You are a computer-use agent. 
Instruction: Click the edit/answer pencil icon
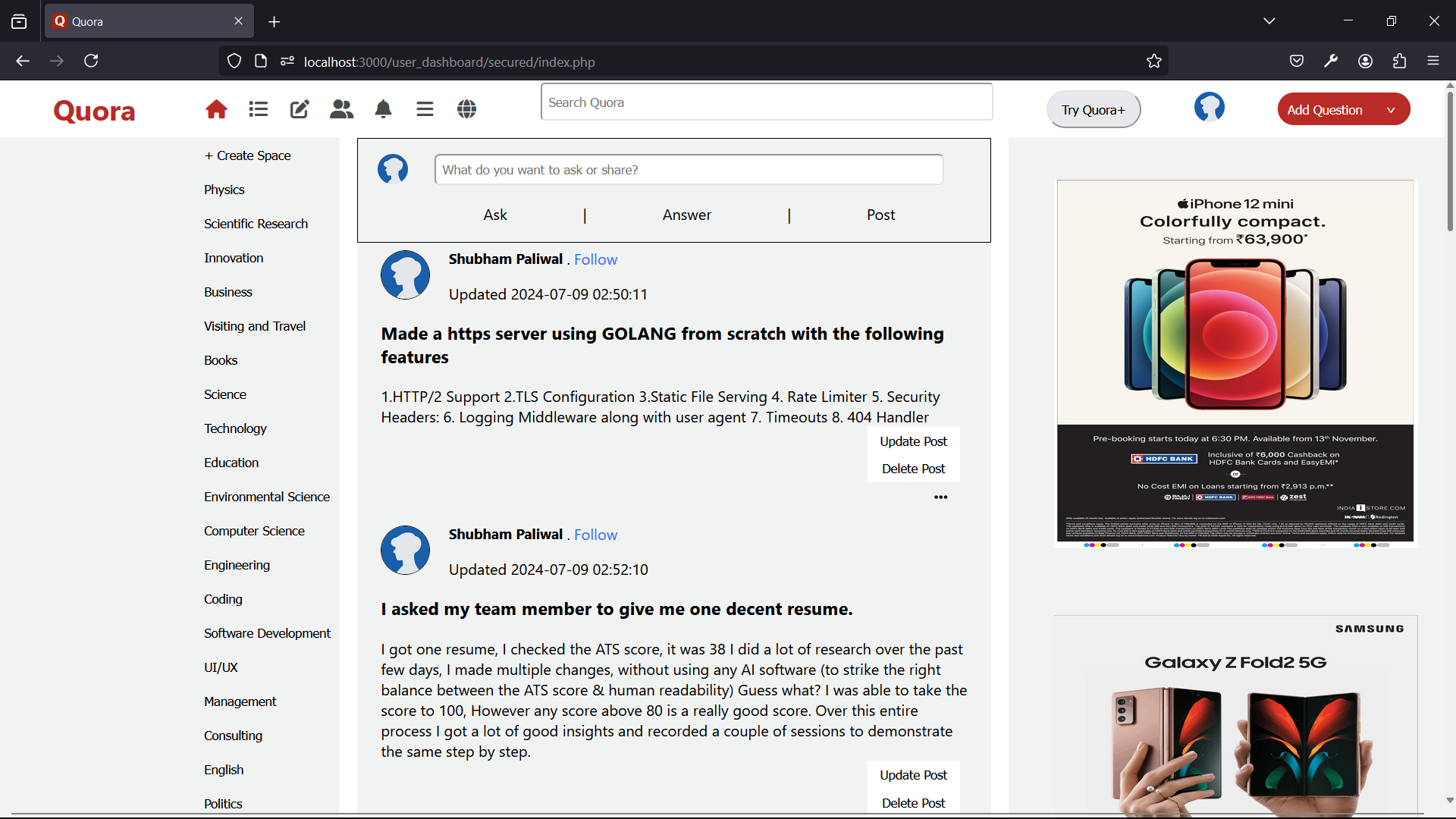[x=300, y=109]
